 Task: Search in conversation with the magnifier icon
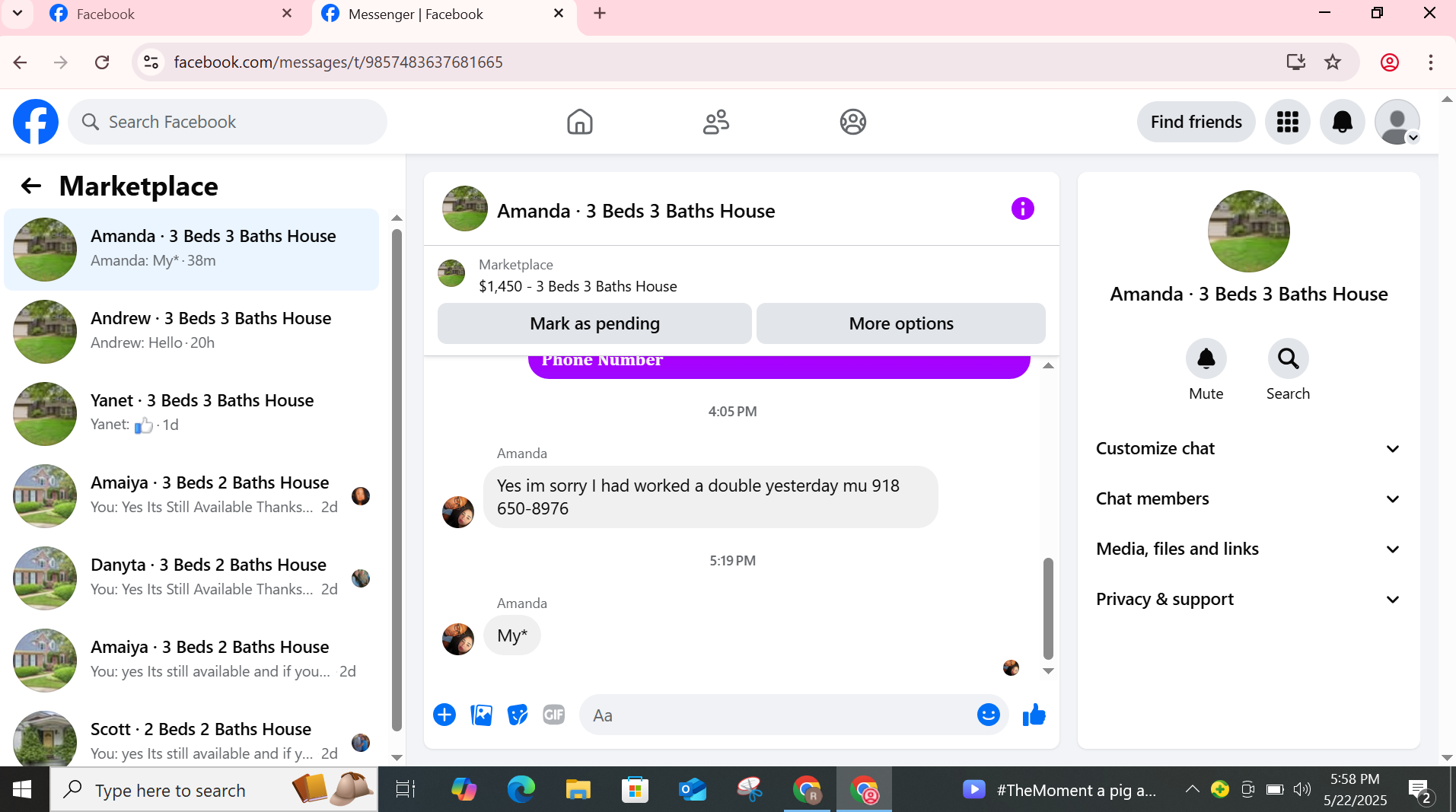1288,358
